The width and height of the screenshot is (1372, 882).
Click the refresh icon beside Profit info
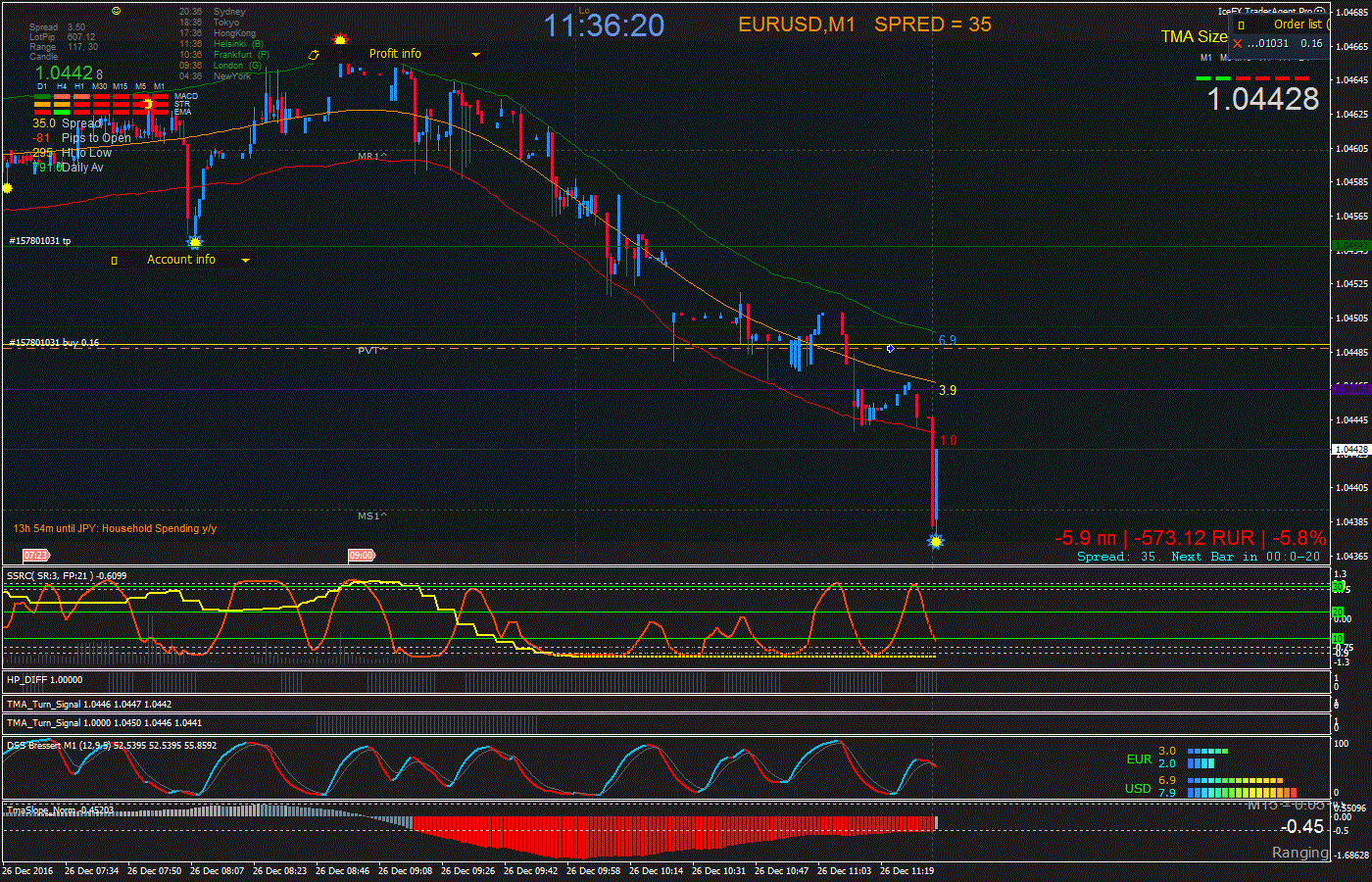pos(314,55)
